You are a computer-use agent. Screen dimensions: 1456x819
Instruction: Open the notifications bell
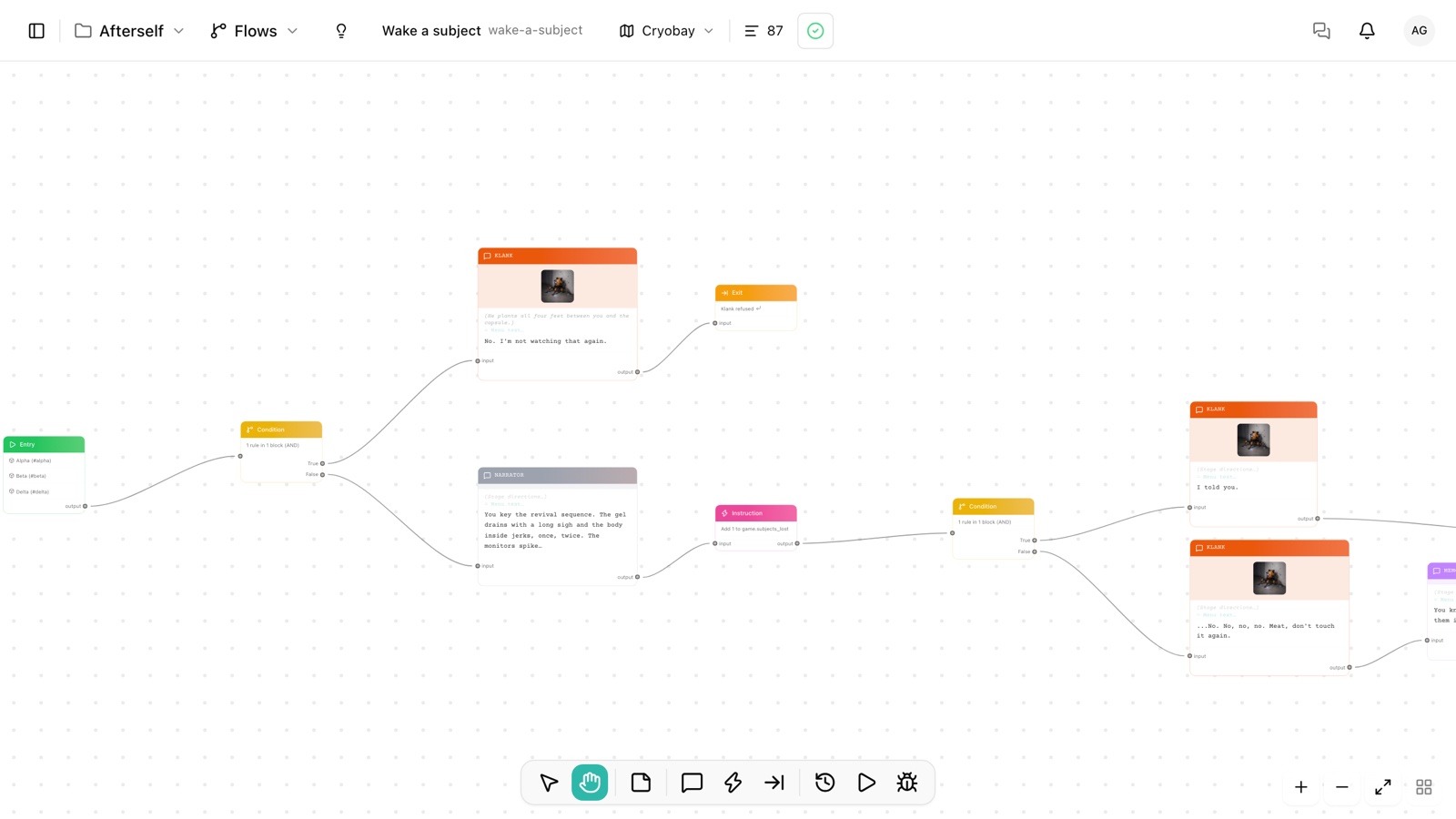(1367, 31)
